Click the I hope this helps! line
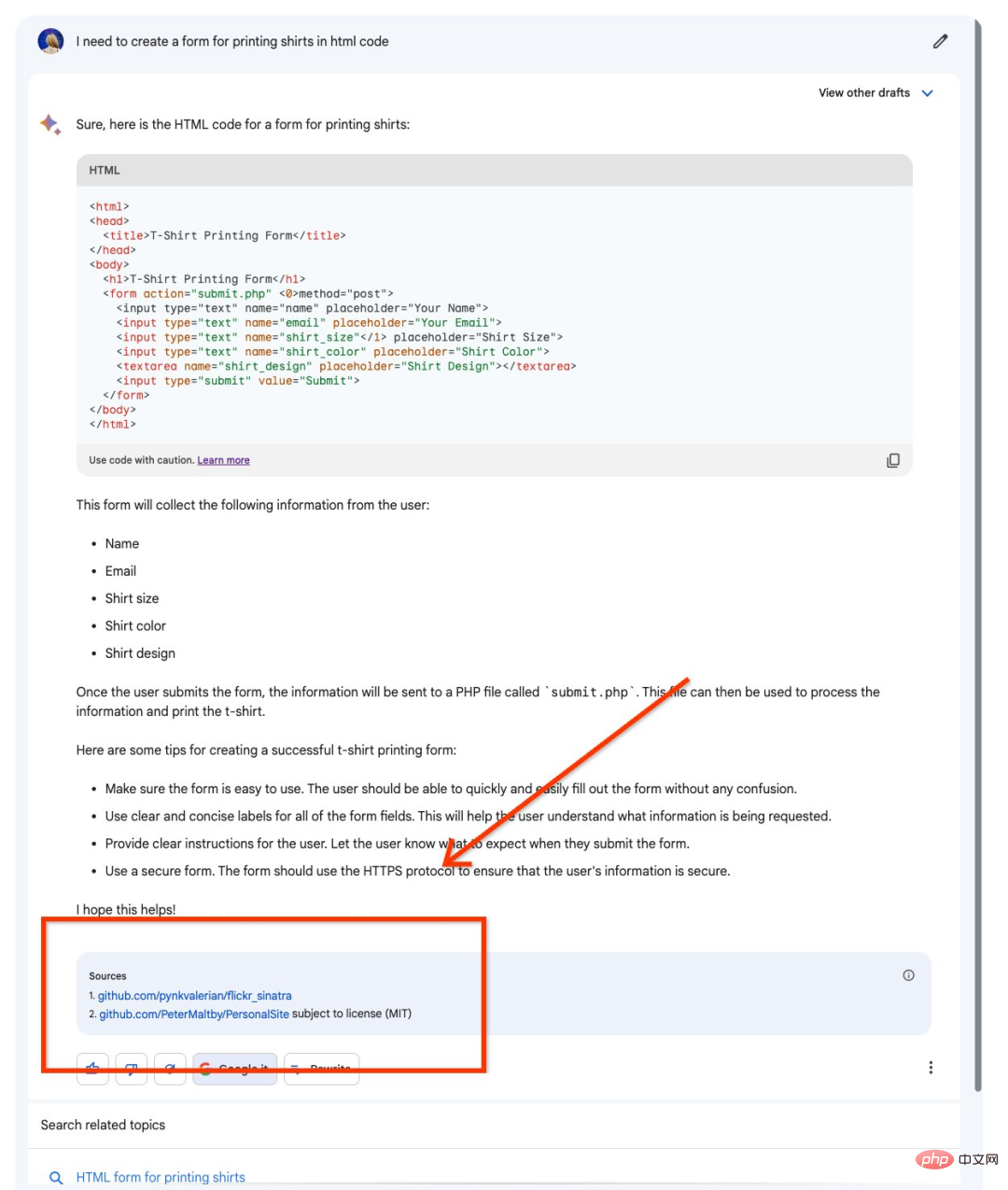 [126, 909]
